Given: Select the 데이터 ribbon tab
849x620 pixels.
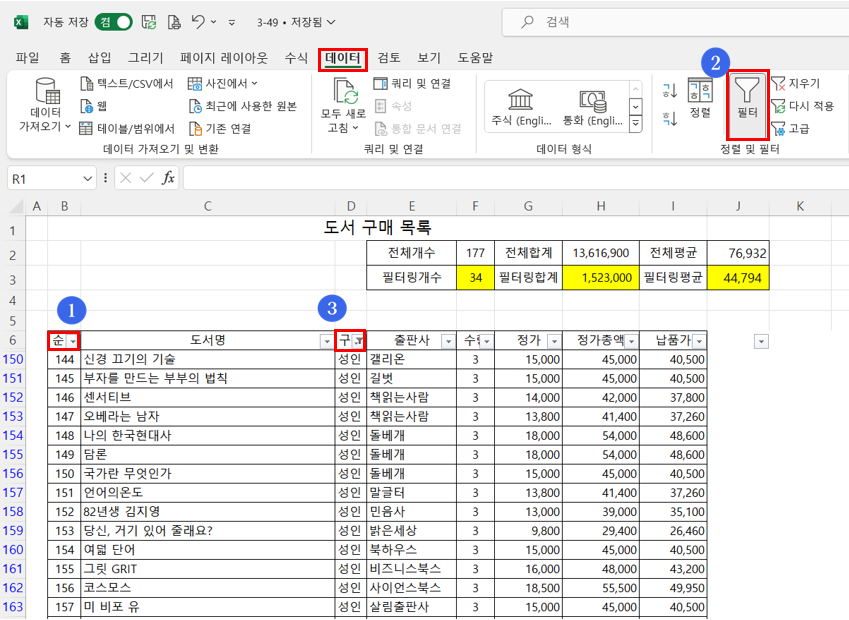Looking at the screenshot, I should [343, 58].
